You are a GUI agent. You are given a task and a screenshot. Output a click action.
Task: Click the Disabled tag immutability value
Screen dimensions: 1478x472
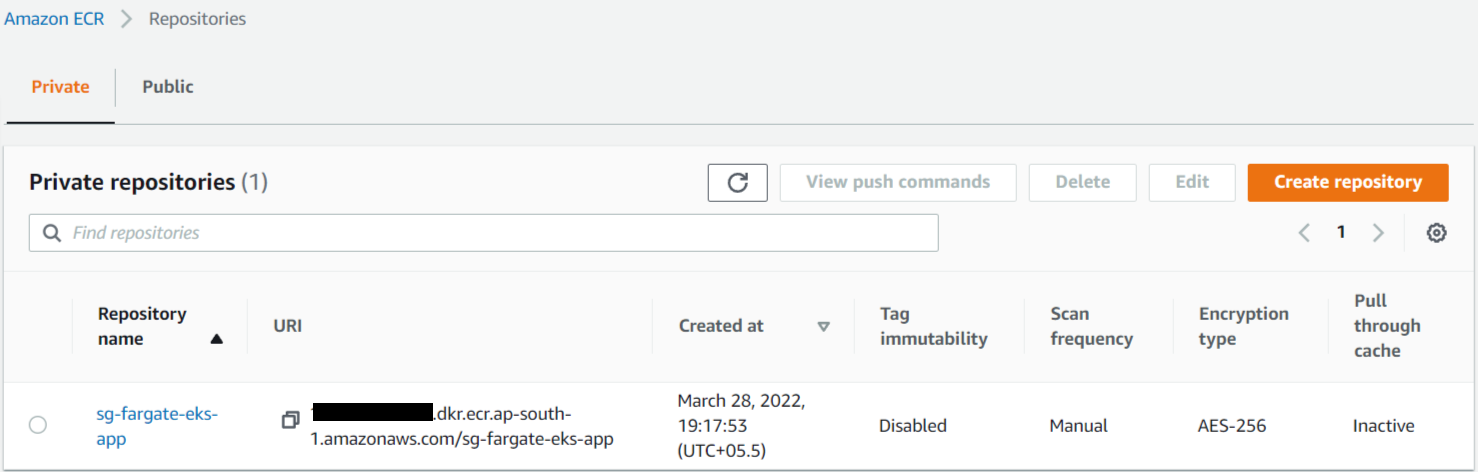pyautogui.click(x=912, y=426)
